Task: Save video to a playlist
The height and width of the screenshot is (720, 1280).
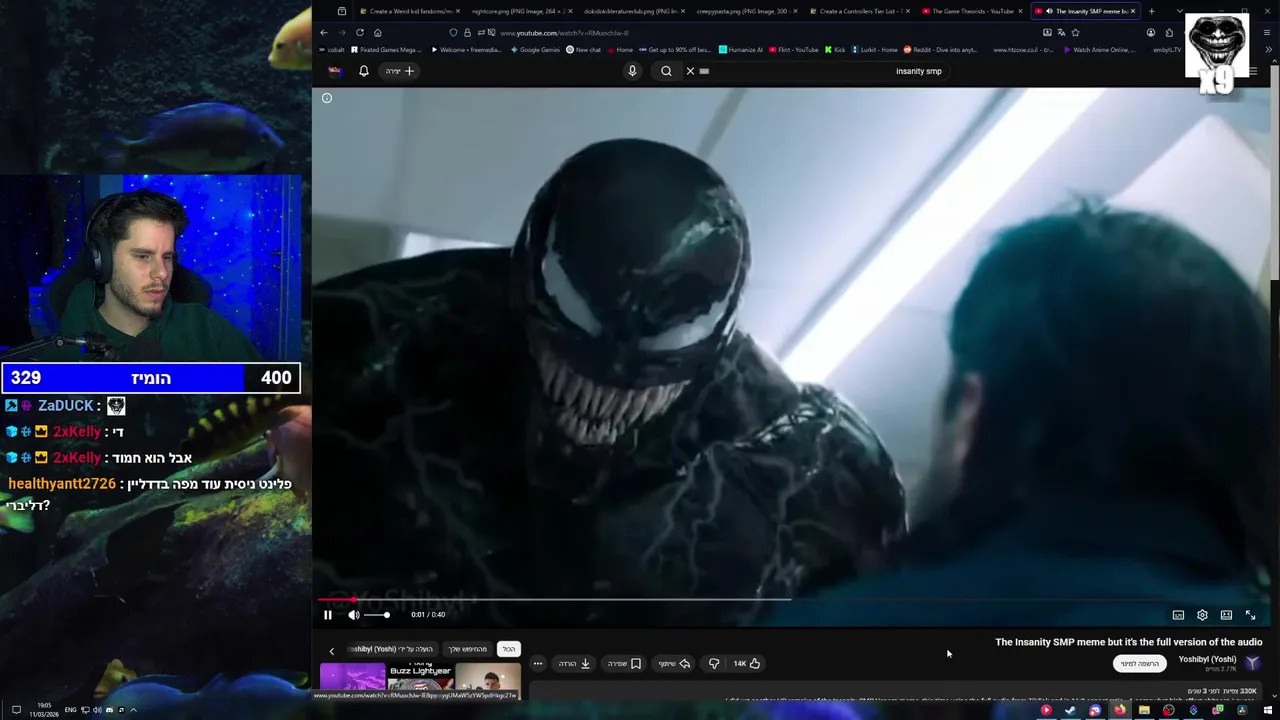Action: coord(624,663)
